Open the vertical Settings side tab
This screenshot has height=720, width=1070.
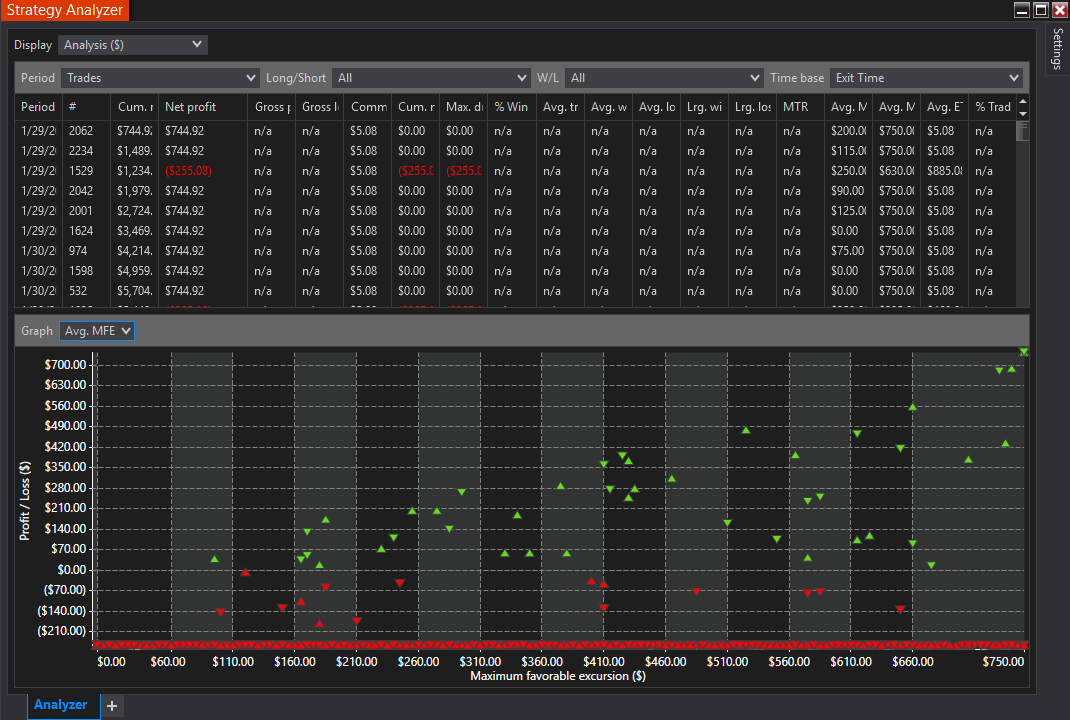pos(1057,49)
